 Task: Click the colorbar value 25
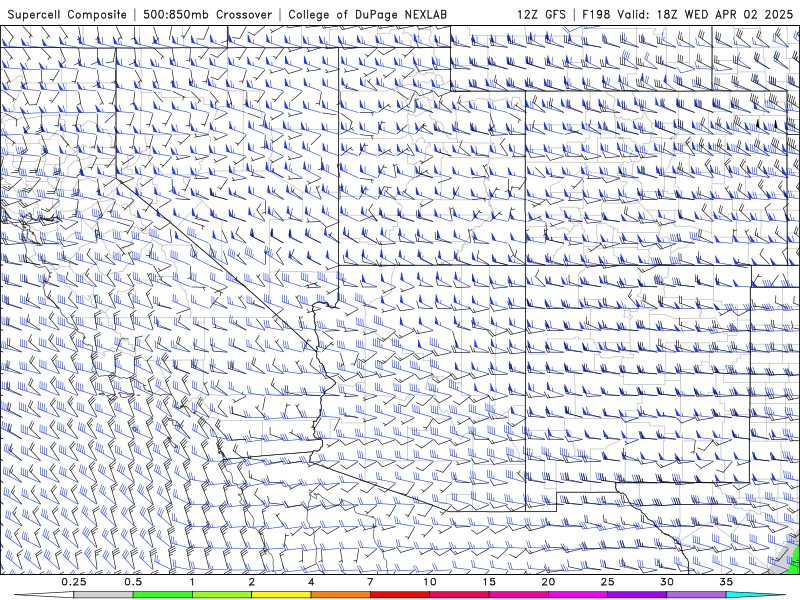[607, 582]
